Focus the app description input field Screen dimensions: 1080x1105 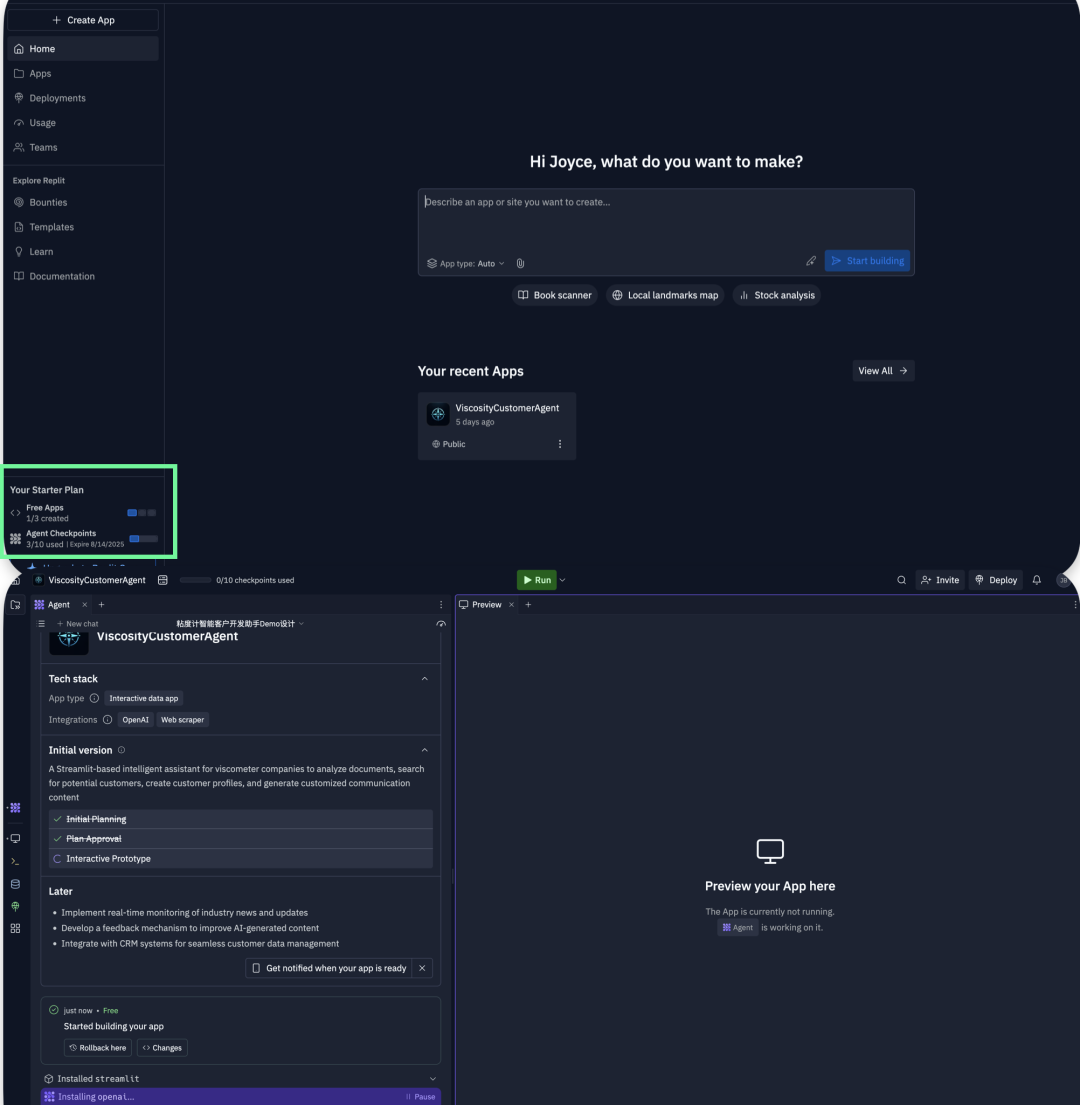click(x=666, y=218)
